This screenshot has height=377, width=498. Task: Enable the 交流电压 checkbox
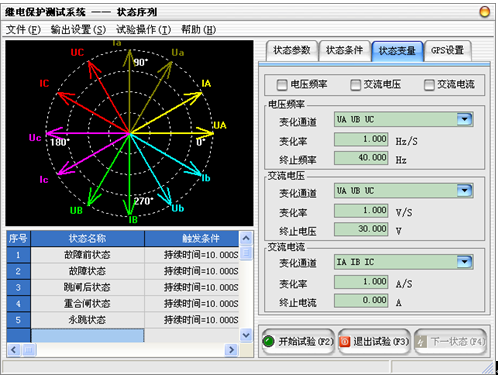(x=355, y=85)
